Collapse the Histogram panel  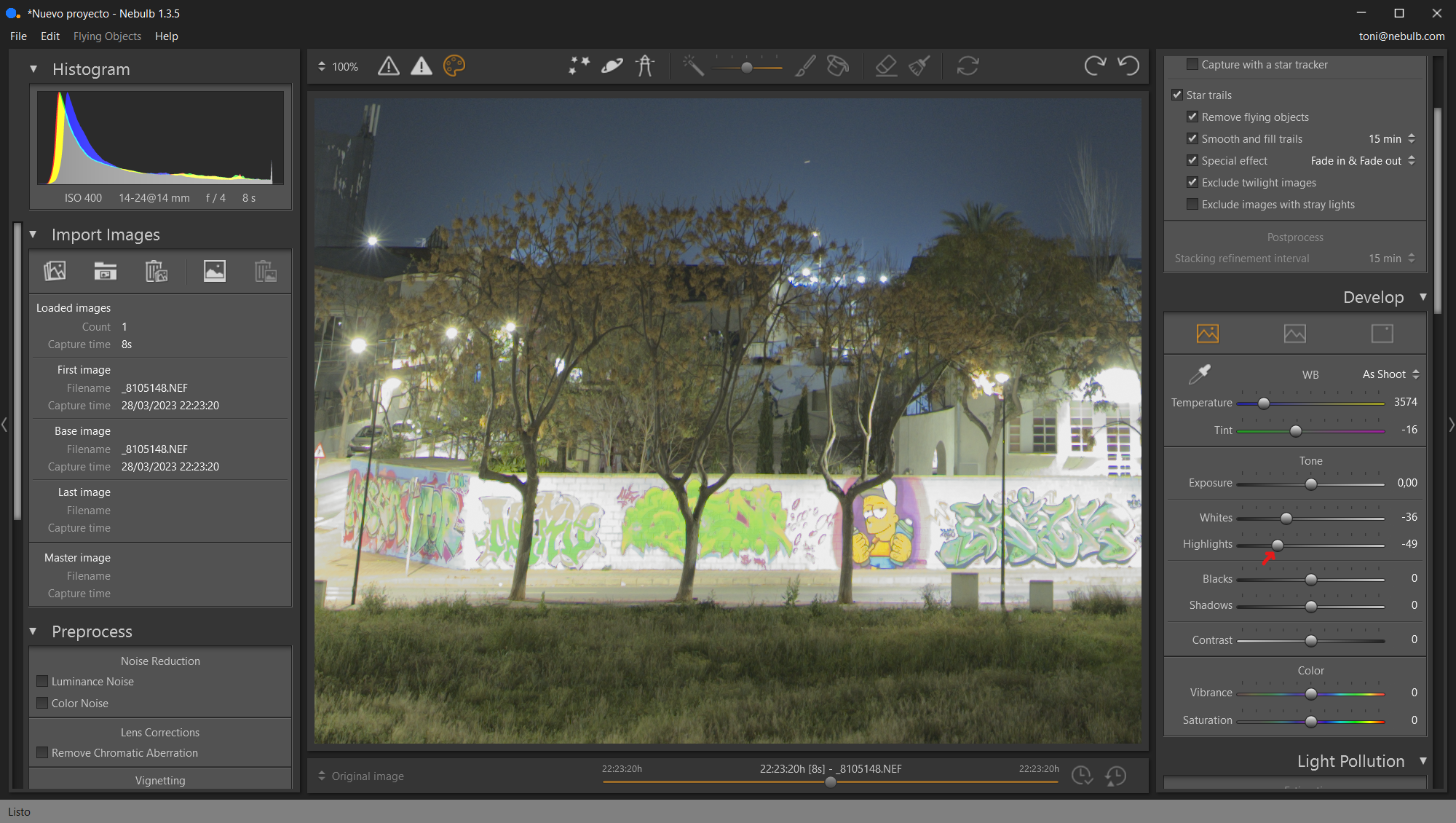tap(33, 69)
